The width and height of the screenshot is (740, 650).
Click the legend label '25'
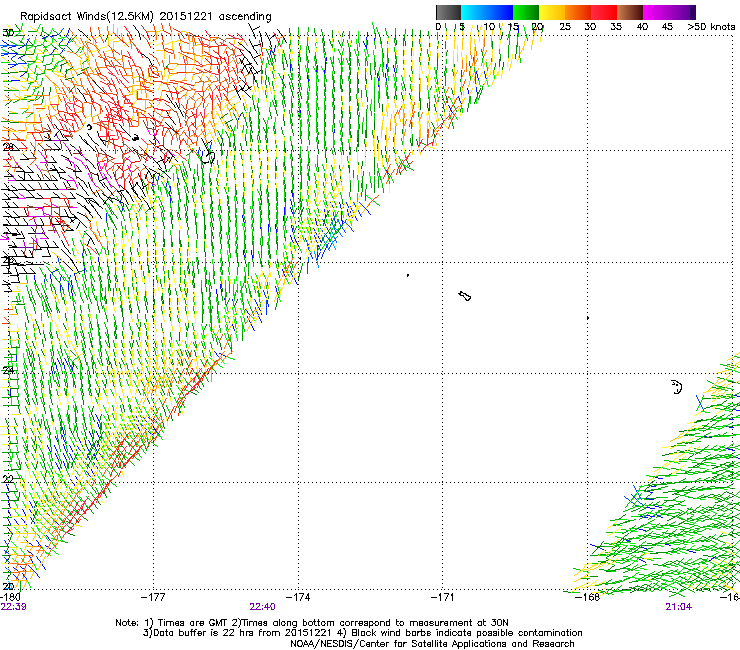(565, 26)
